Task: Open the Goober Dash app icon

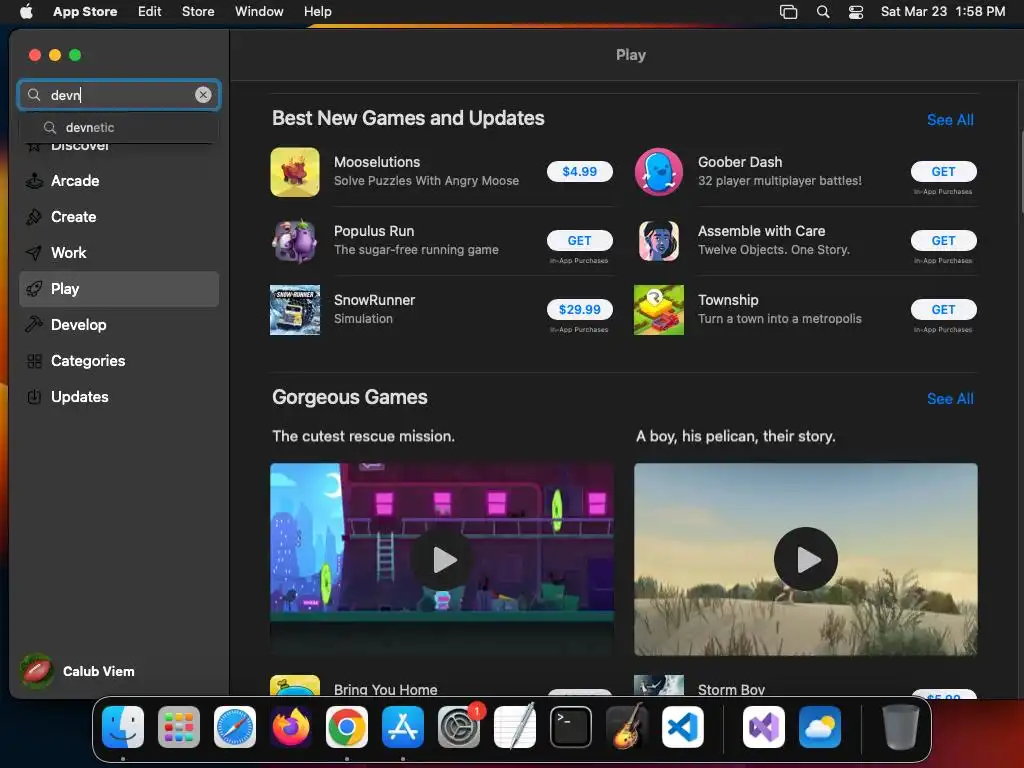Action: (659, 172)
